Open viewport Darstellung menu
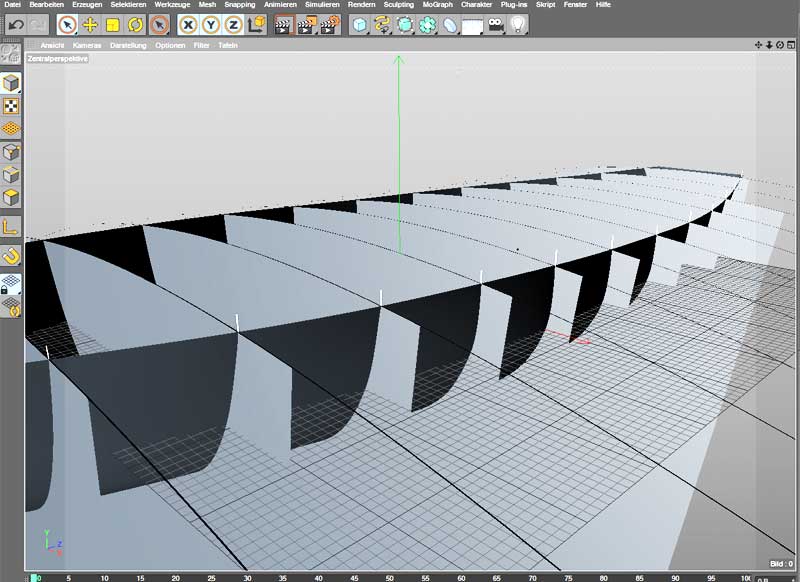The image size is (800, 582). (128, 45)
